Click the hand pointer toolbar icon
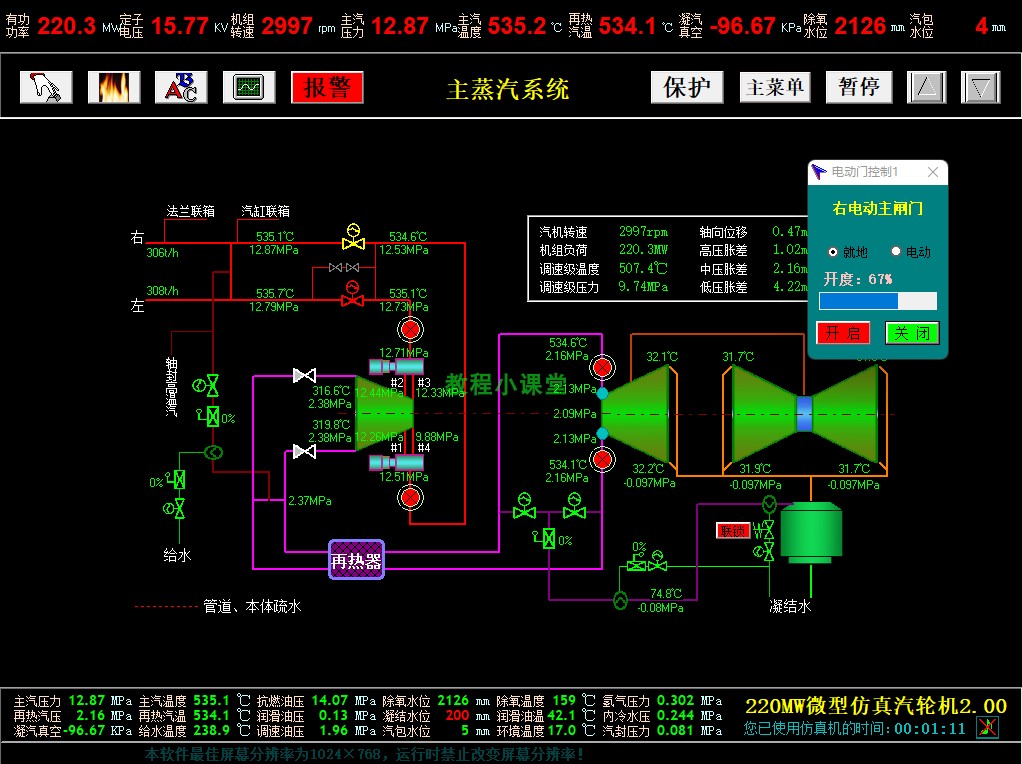The height and width of the screenshot is (764, 1022). click(x=46, y=87)
